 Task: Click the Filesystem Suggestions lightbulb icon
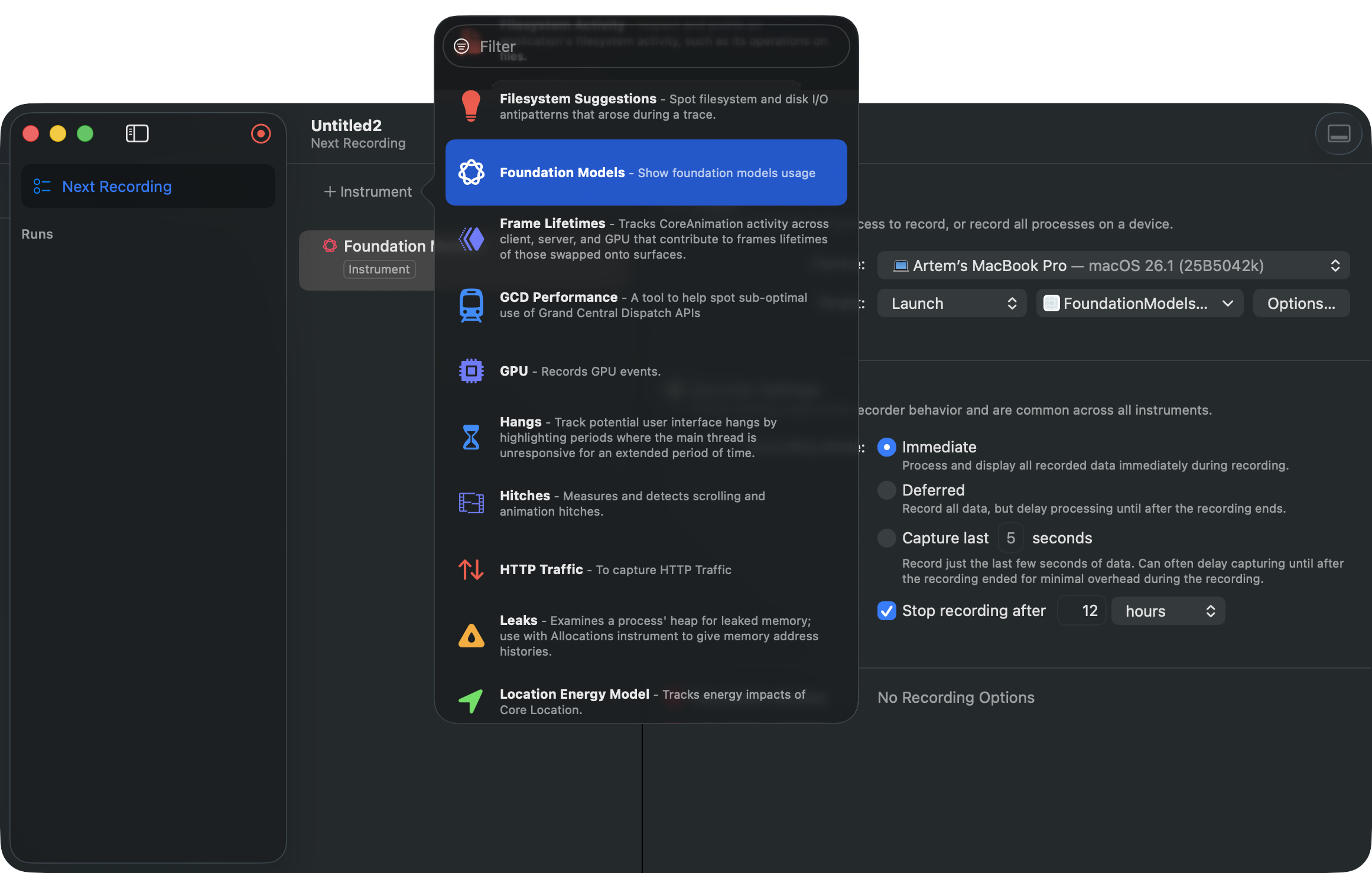(471, 106)
